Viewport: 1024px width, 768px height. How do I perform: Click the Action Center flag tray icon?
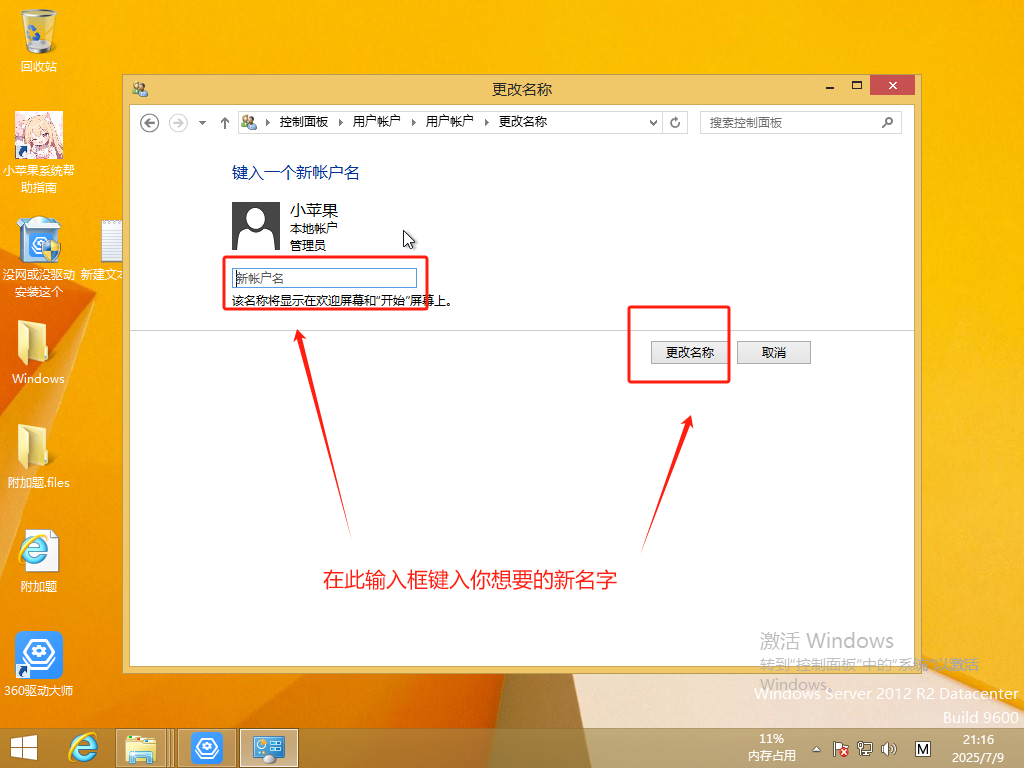pos(840,749)
